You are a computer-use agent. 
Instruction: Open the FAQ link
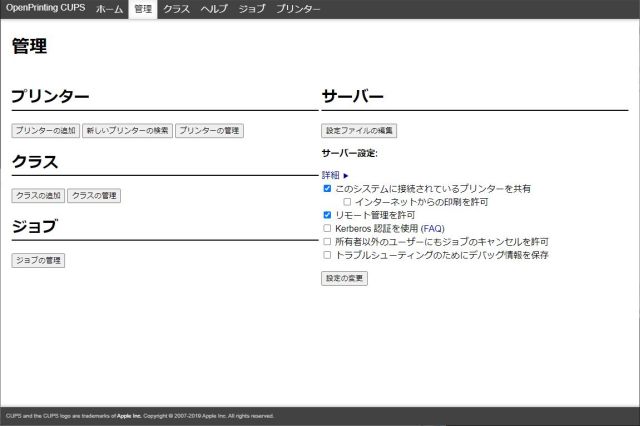(432, 228)
